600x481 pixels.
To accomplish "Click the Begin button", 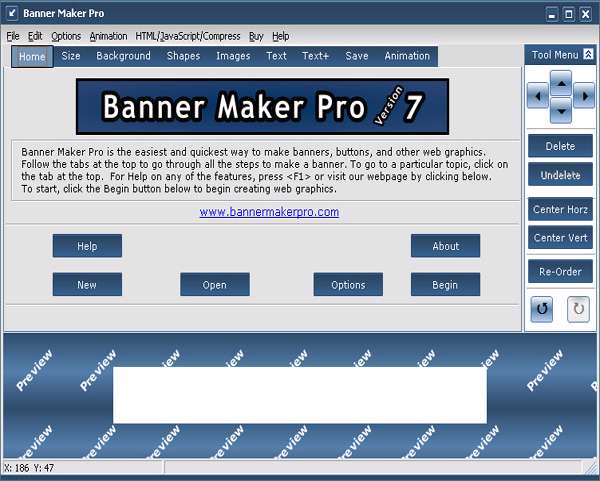I will pos(445,284).
